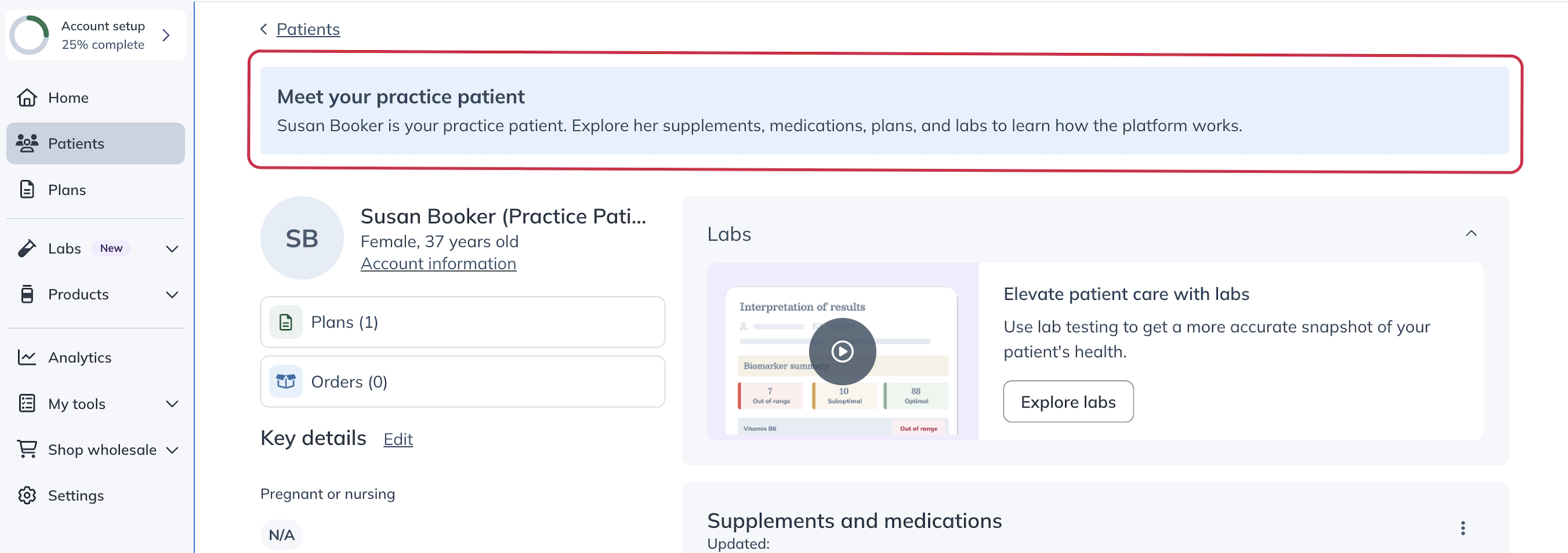Click the Analytics chart icon
Screen dimensions: 1568x553
(x=27, y=357)
